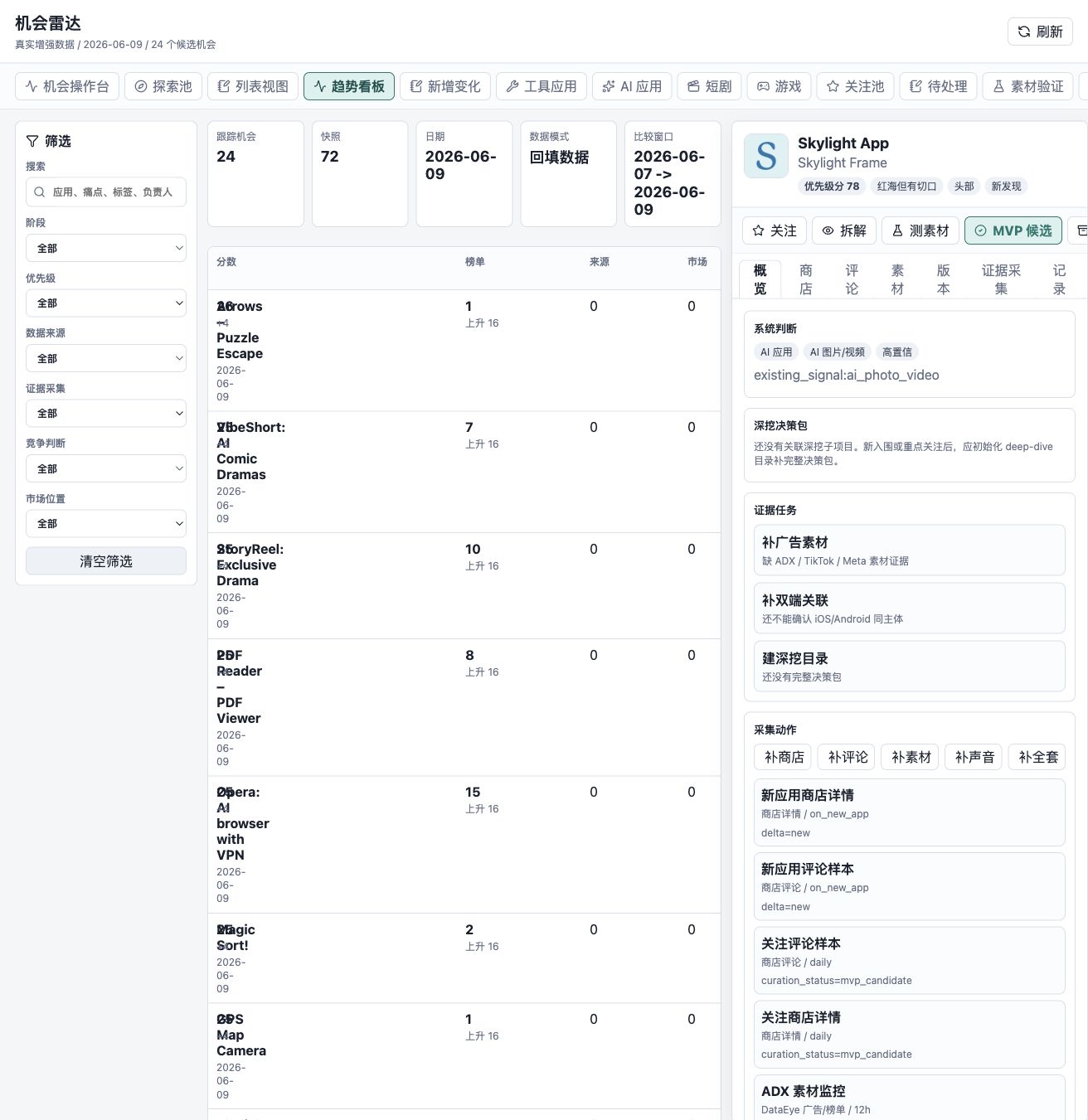This screenshot has height=1120, width=1088.
Task: Expand the 市场位置 dropdown
Action: click(x=106, y=523)
